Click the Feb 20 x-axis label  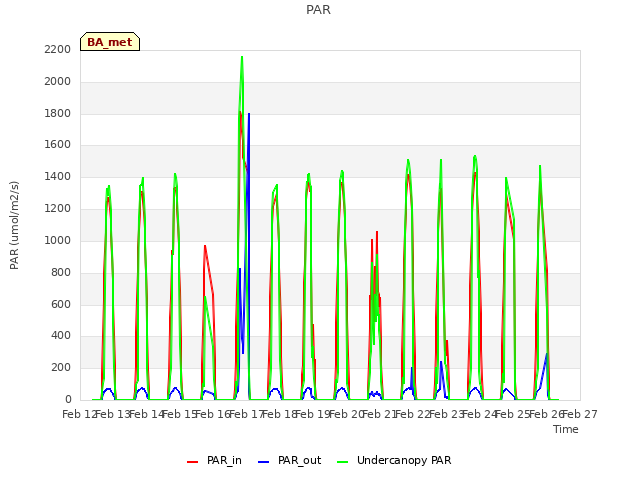(x=346, y=414)
